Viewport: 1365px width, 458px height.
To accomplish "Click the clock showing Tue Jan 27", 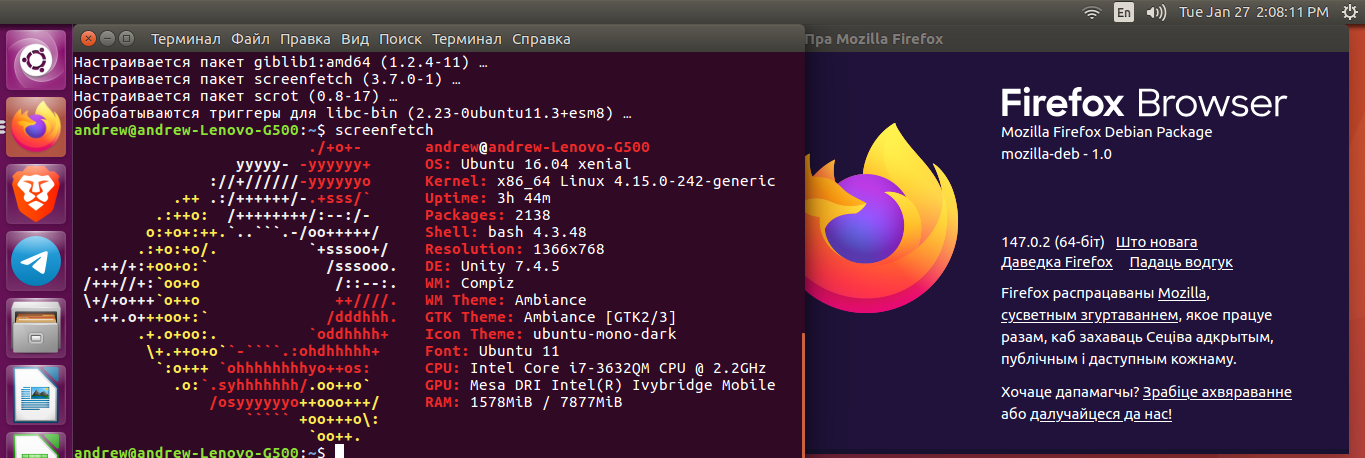I will [x=1254, y=12].
